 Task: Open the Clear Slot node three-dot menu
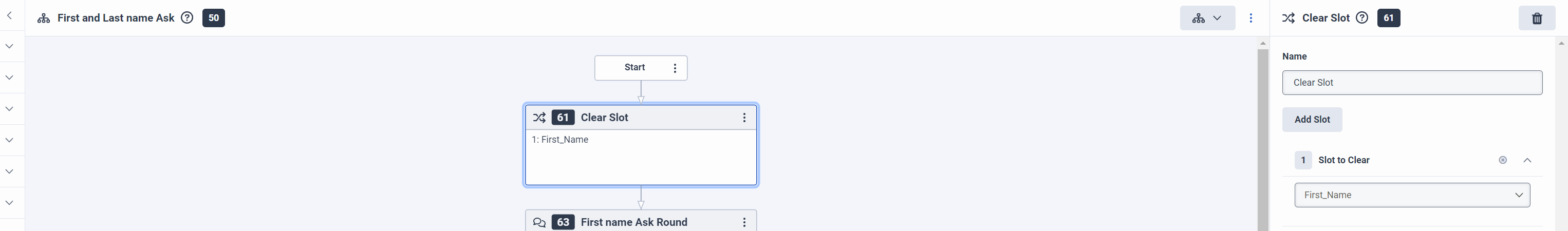point(744,118)
